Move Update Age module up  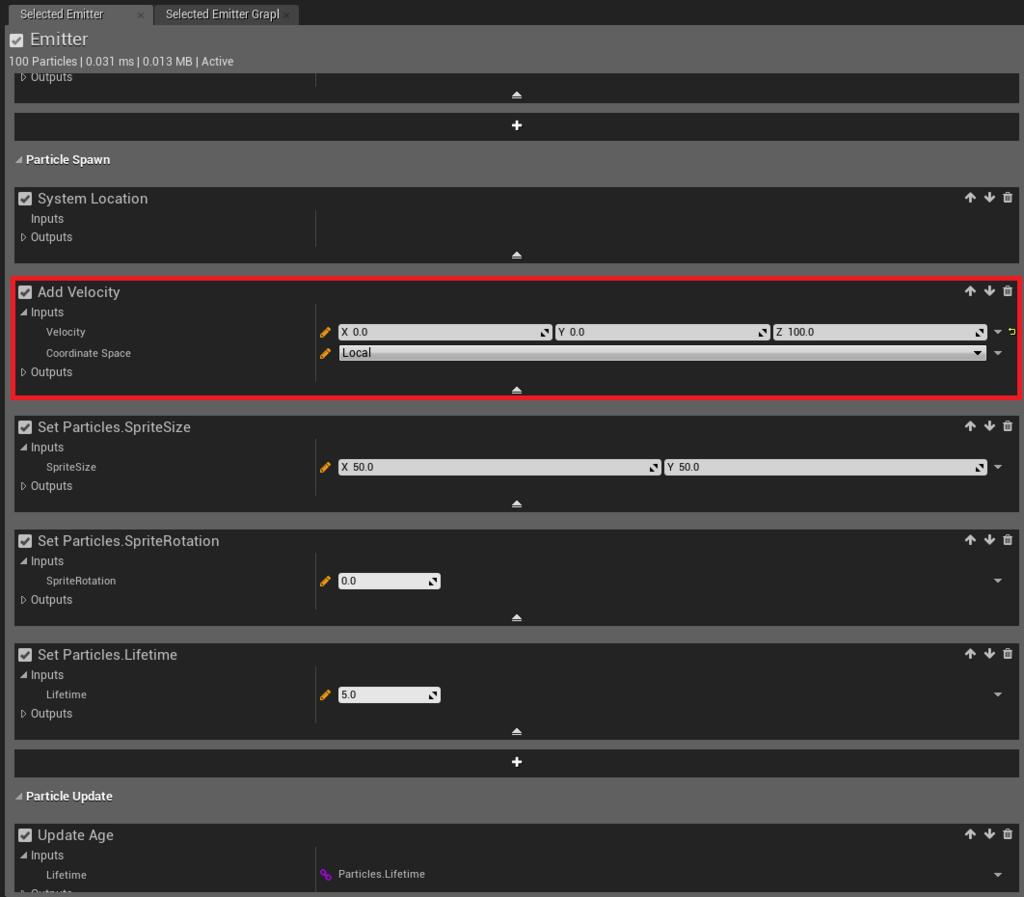point(970,834)
